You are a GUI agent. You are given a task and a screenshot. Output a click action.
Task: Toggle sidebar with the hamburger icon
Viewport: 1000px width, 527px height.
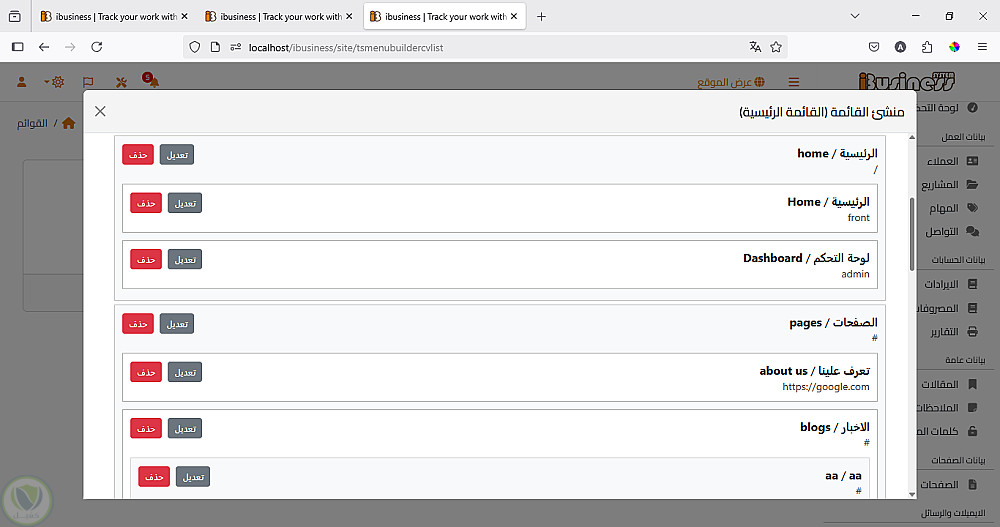tap(794, 82)
